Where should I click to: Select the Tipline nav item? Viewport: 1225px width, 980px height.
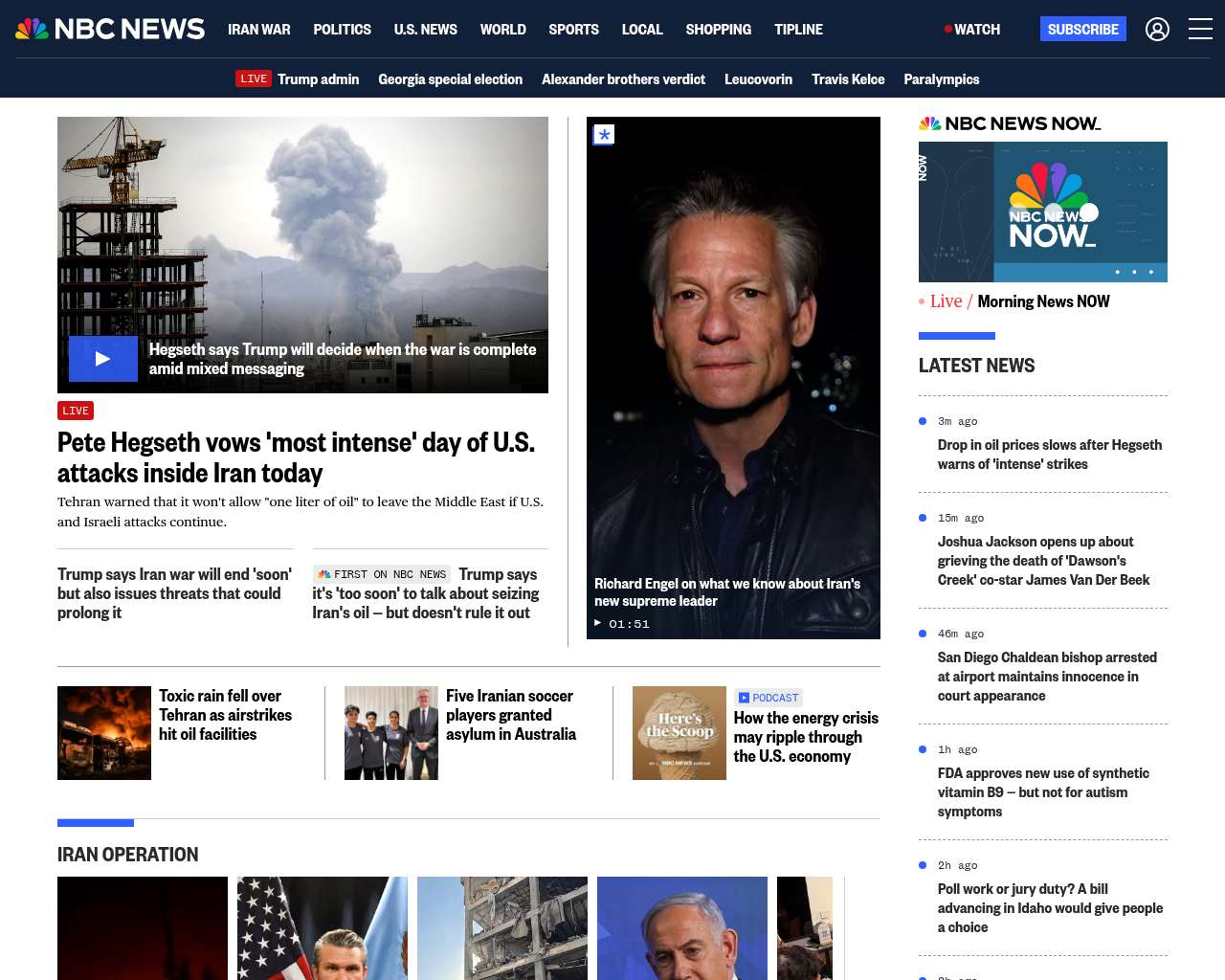(x=798, y=30)
